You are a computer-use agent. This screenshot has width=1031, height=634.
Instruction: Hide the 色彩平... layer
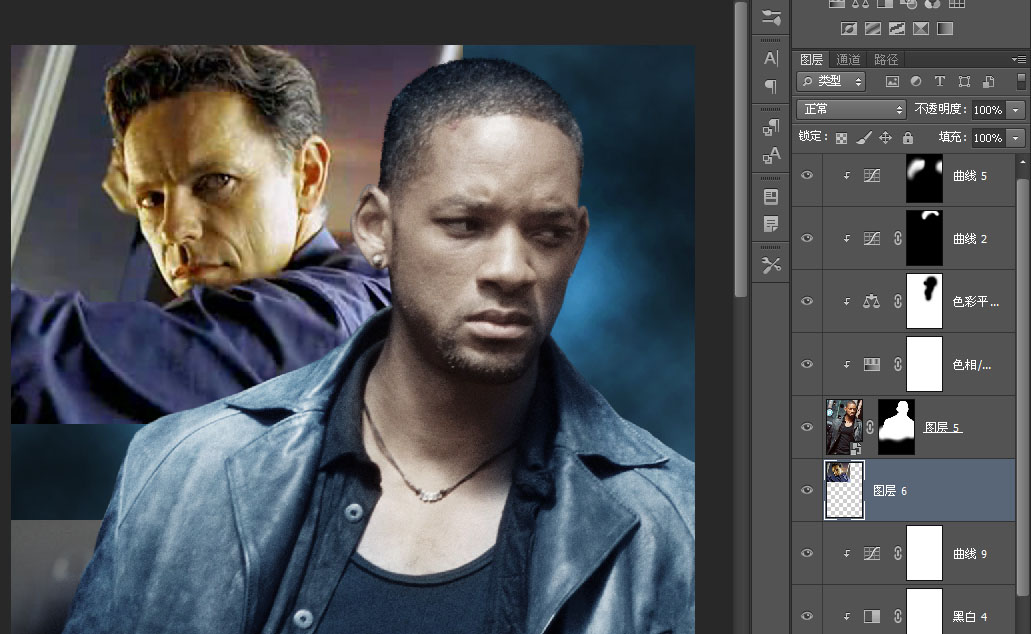coord(807,302)
